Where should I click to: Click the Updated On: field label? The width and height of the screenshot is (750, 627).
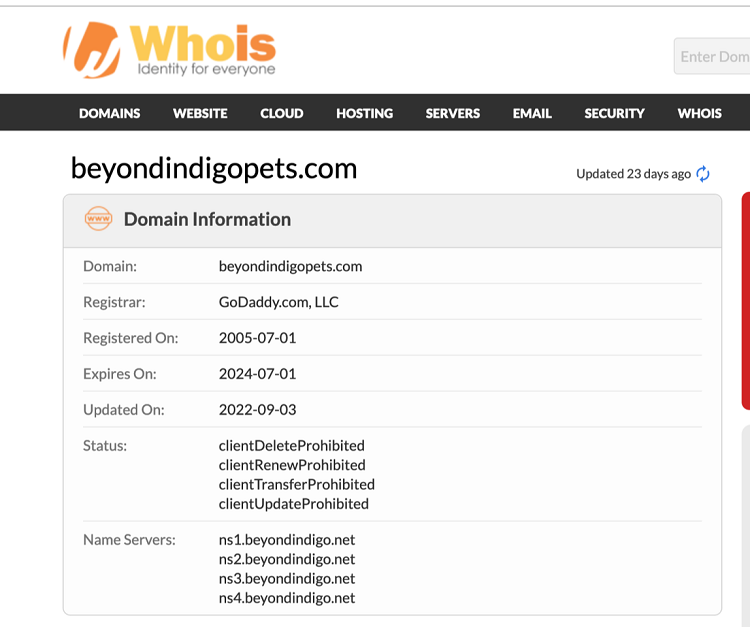(123, 409)
